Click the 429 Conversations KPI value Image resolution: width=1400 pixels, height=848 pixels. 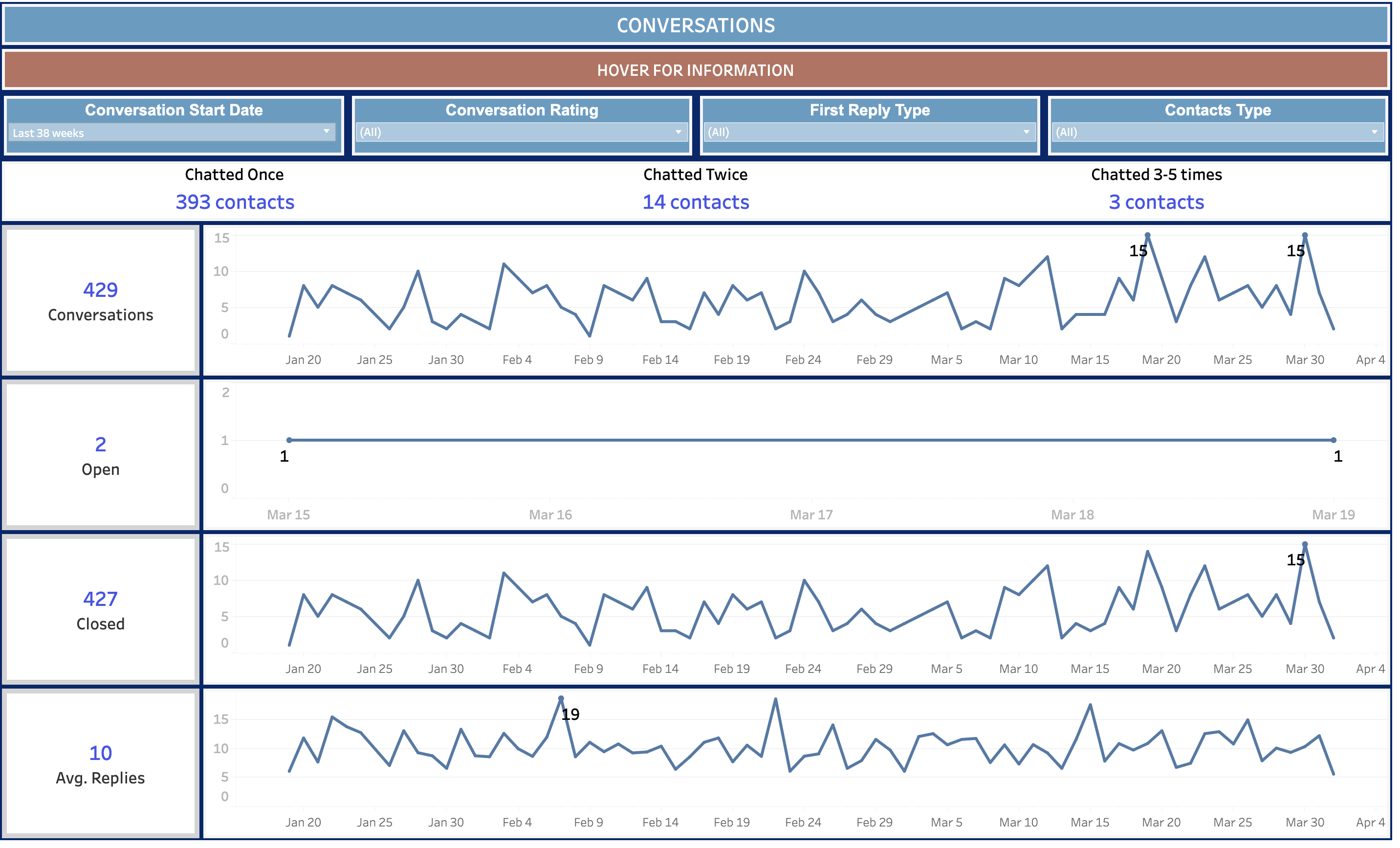coord(101,290)
